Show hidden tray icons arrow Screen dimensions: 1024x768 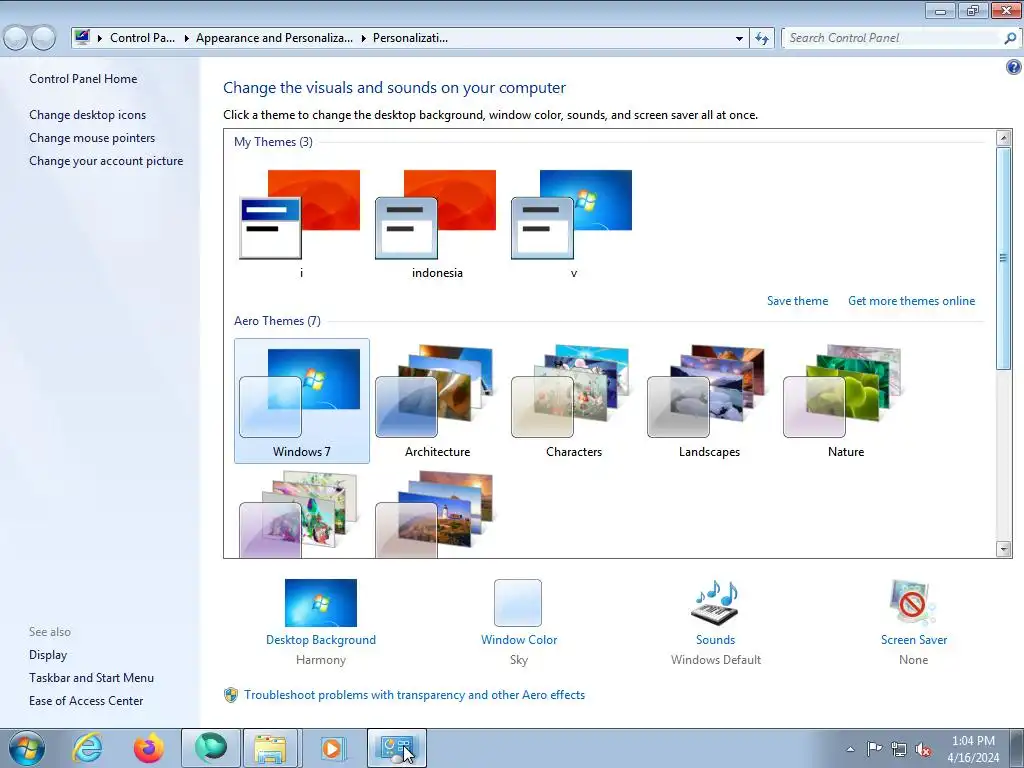coord(850,749)
